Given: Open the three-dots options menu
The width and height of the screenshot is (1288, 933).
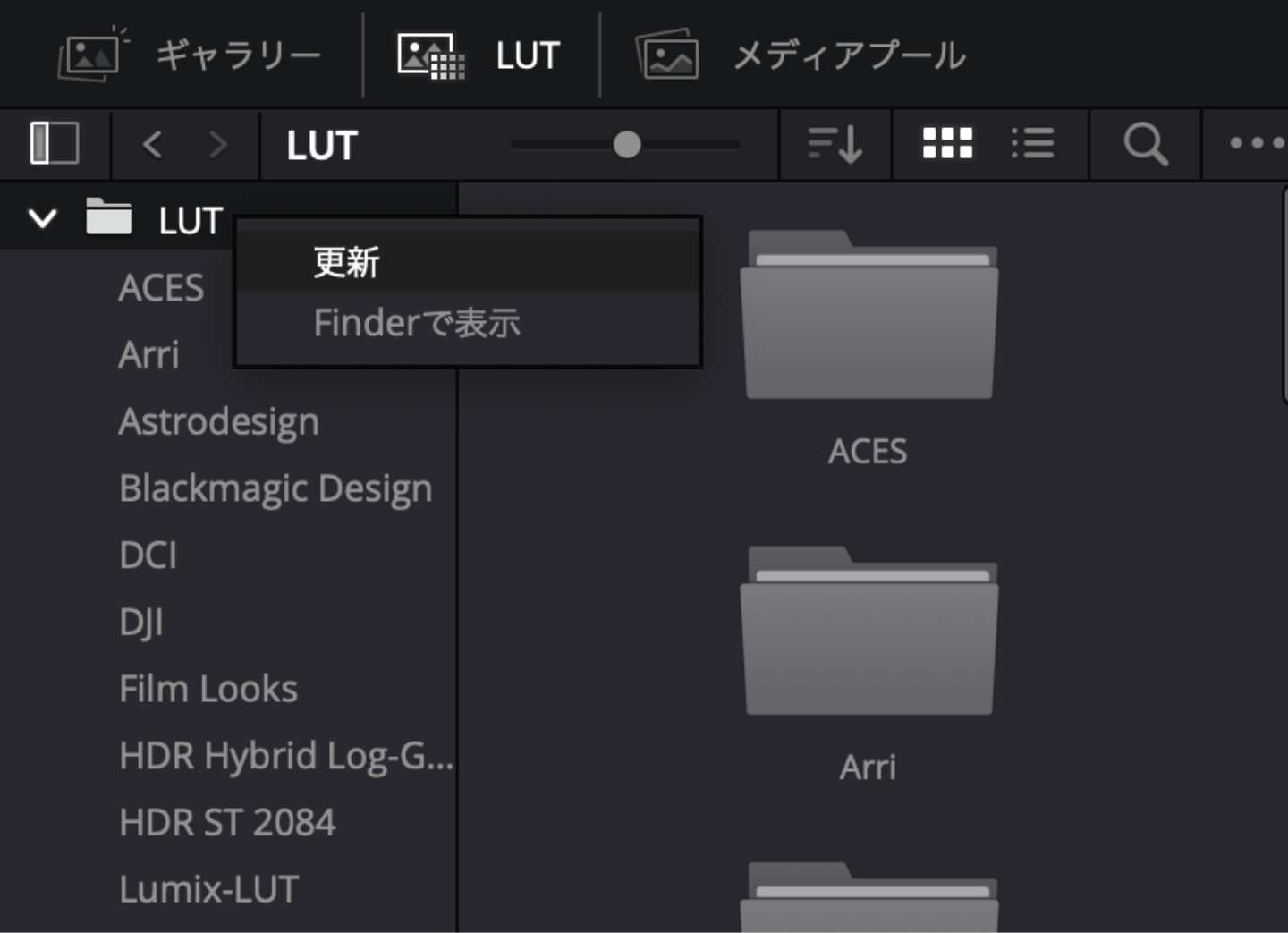Looking at the screenshot, I should [x=1257, y=143].
